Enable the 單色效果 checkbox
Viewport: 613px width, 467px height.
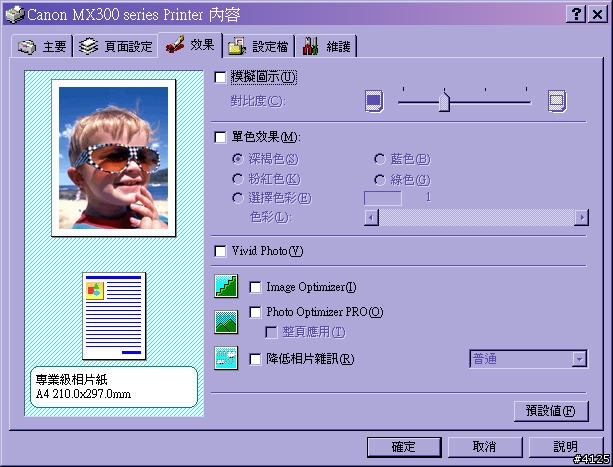pyautogui.click(x=220, y=137)
